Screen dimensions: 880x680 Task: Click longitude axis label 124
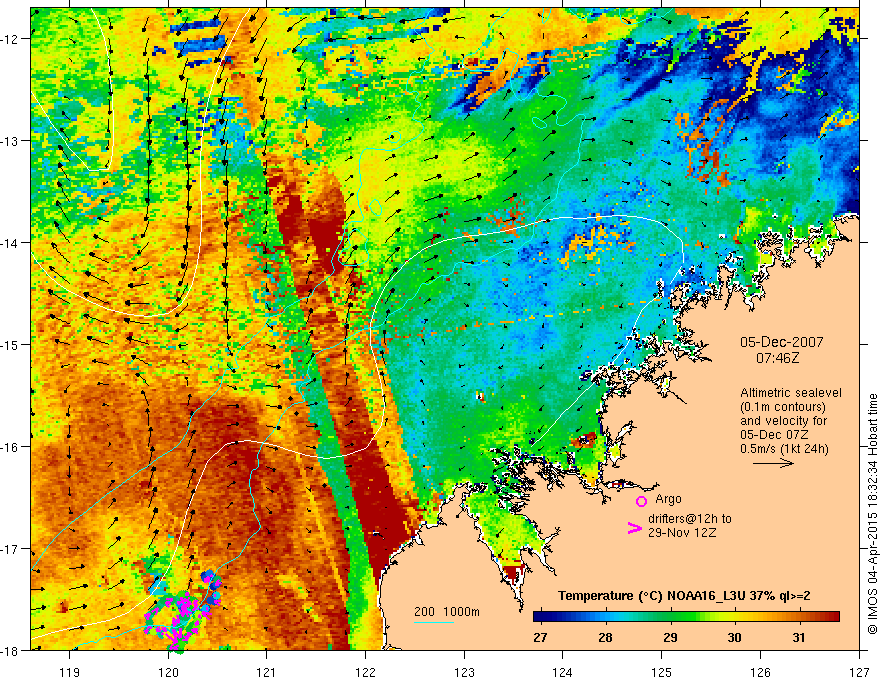563,672
